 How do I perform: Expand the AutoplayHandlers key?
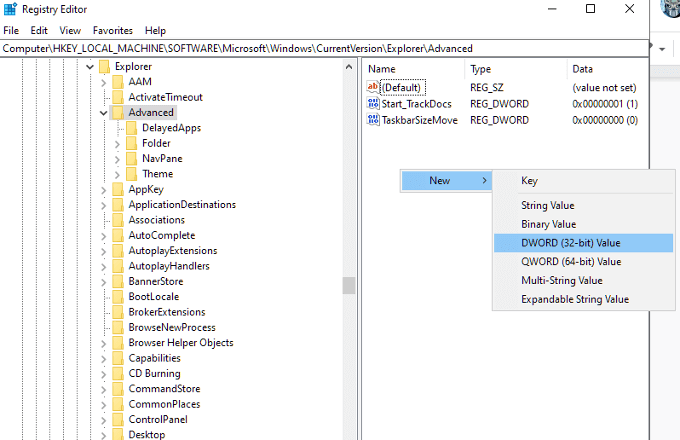(x=103, y=267)
